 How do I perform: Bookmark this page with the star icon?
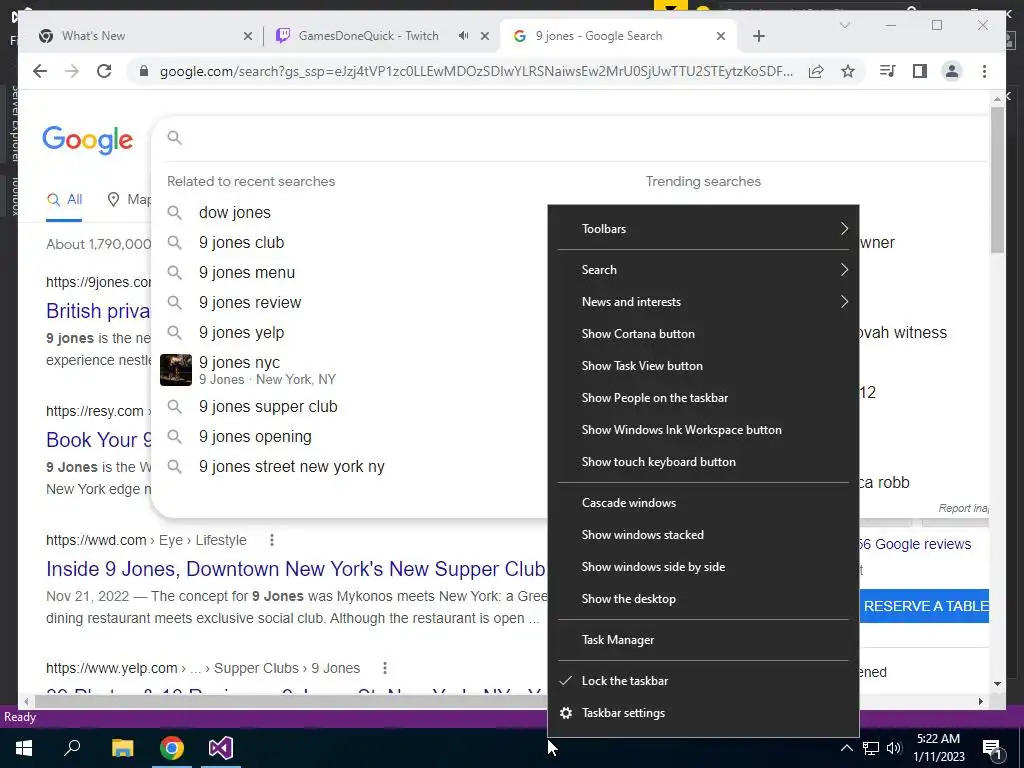[848, 71]
